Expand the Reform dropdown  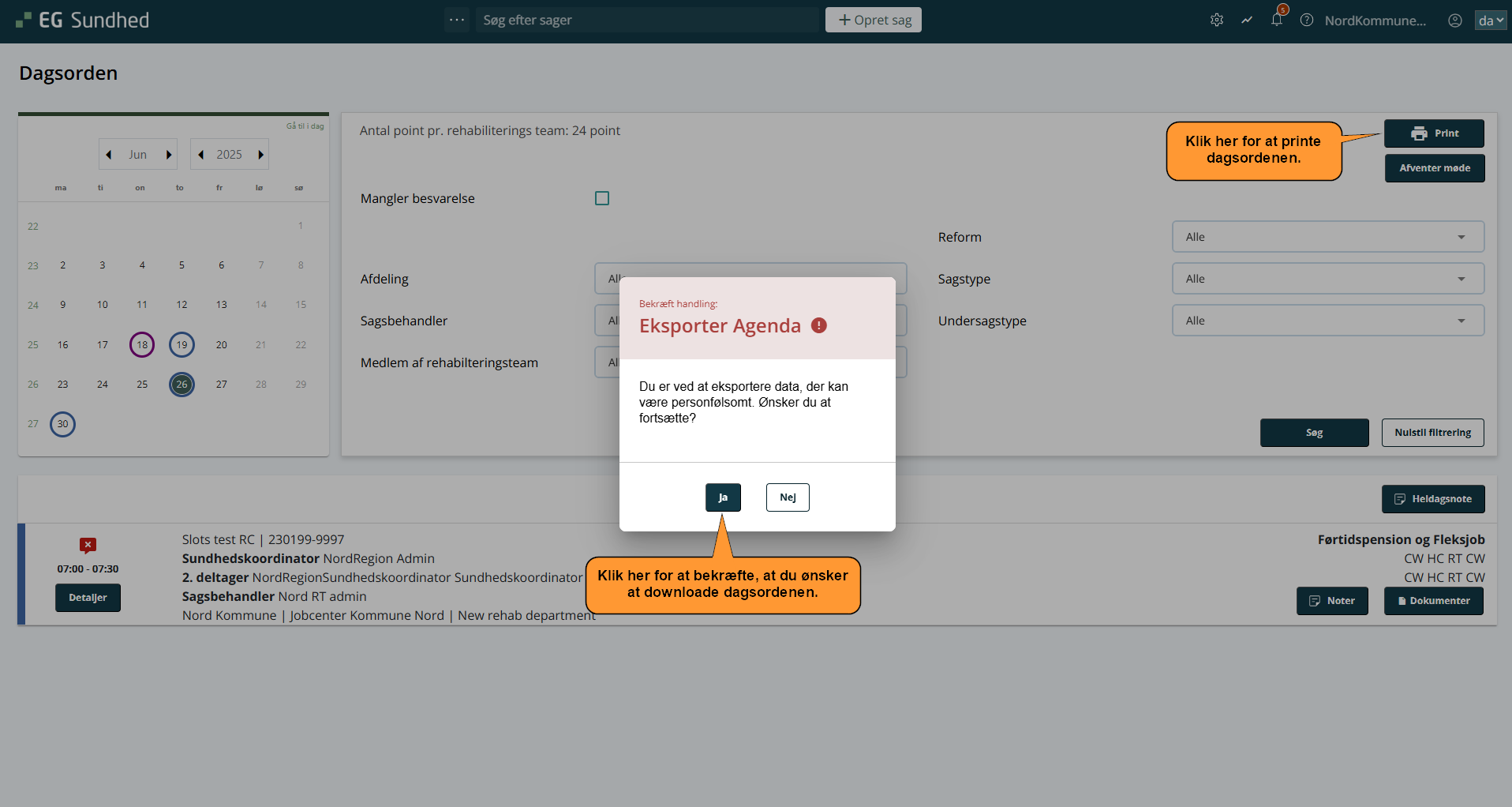[1327, 237]
